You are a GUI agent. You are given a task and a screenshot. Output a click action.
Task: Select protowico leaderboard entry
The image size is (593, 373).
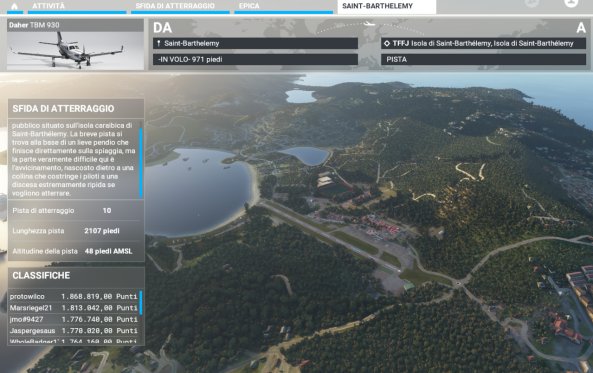pyautogui.click(x=74, y=297)
